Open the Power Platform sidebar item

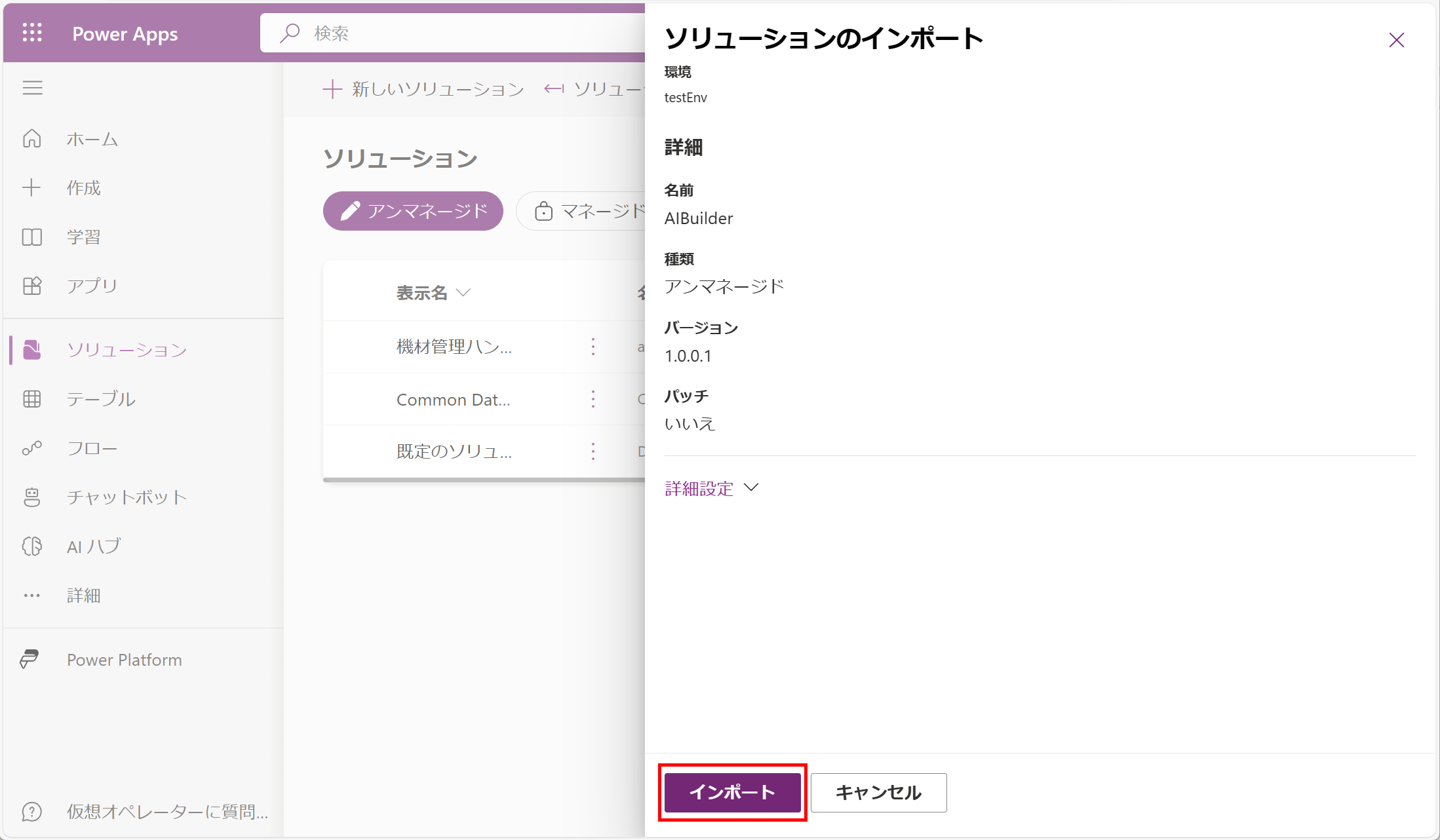[x=124, y=660]
